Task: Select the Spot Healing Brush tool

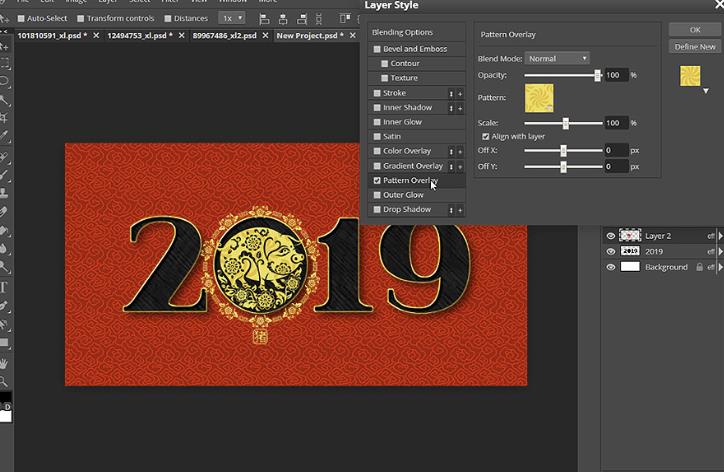Action: [x=4, y=157]
